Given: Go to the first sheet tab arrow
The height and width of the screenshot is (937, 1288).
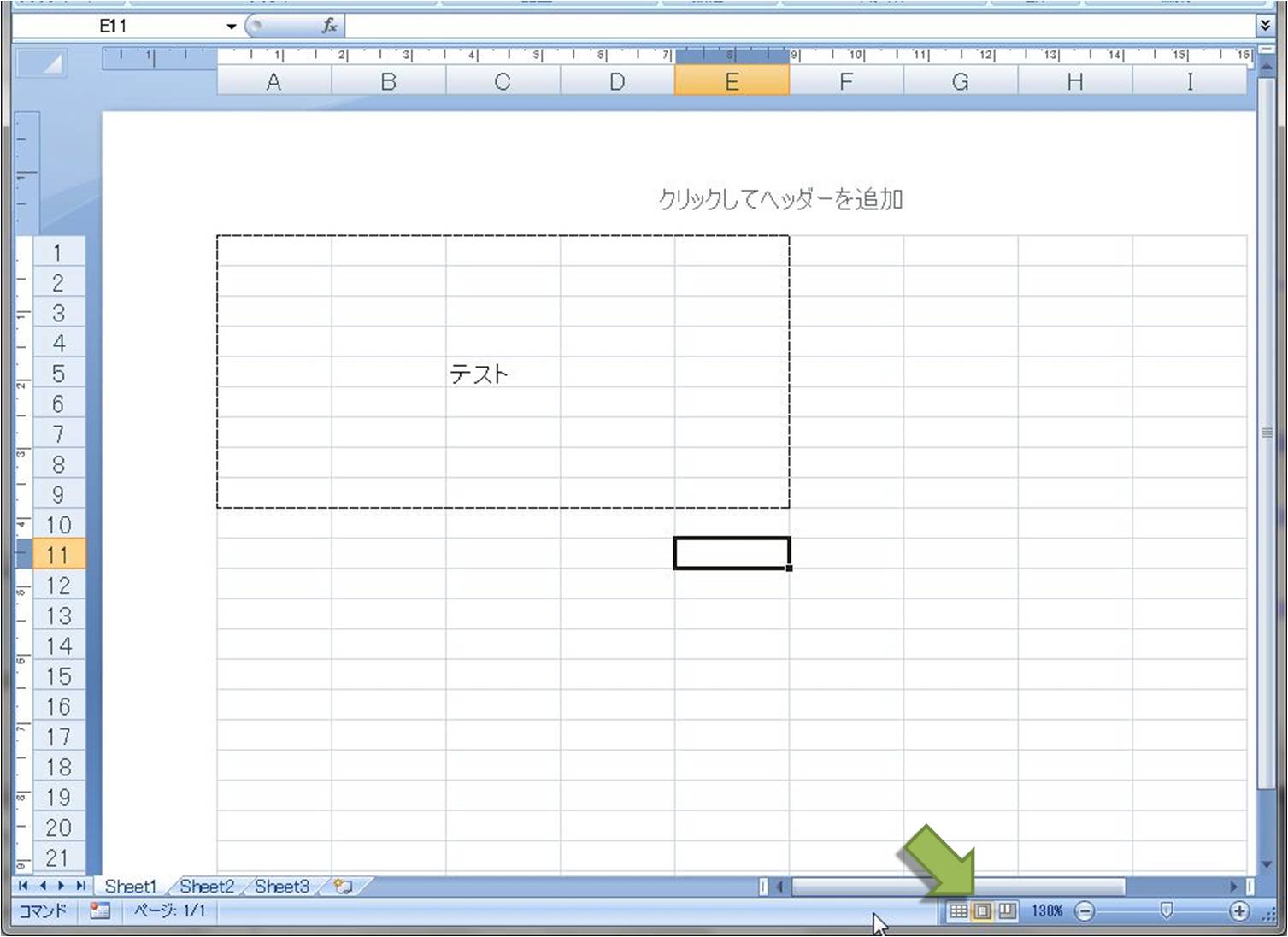Looking at the screenshot, I should pyautogui.click(x=23, y=887).
